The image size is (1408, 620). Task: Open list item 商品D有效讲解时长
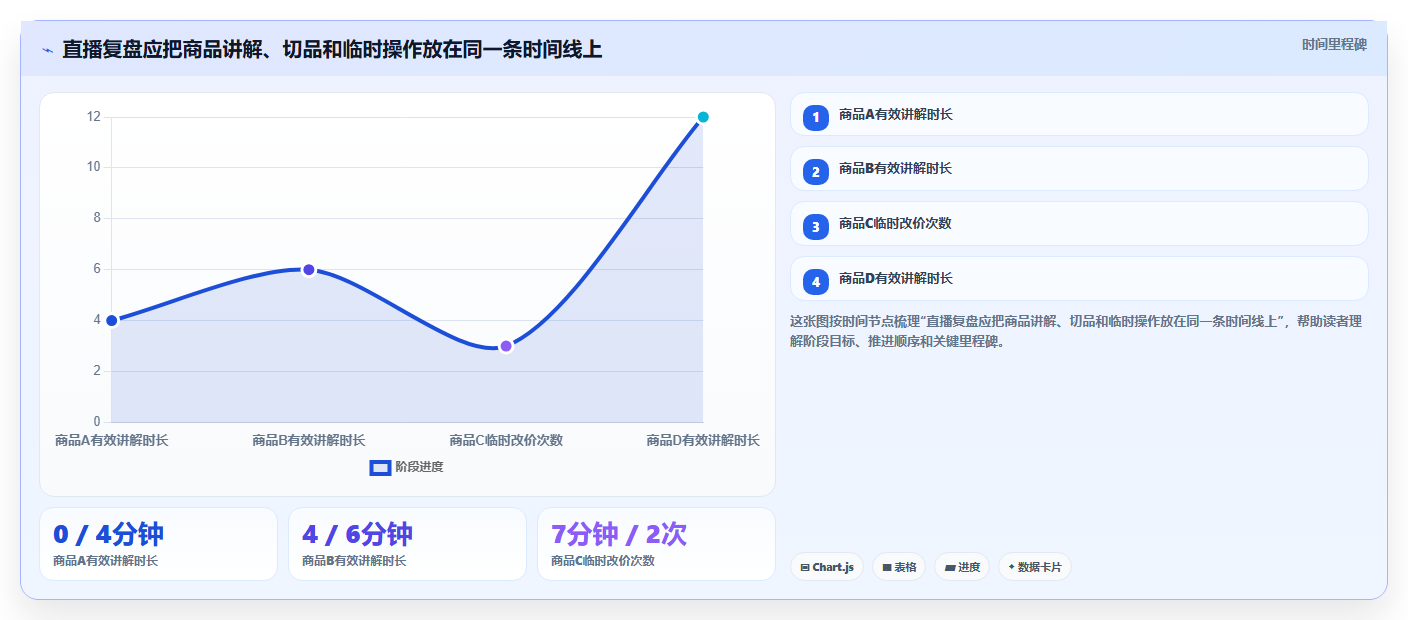click(1079, 279)
